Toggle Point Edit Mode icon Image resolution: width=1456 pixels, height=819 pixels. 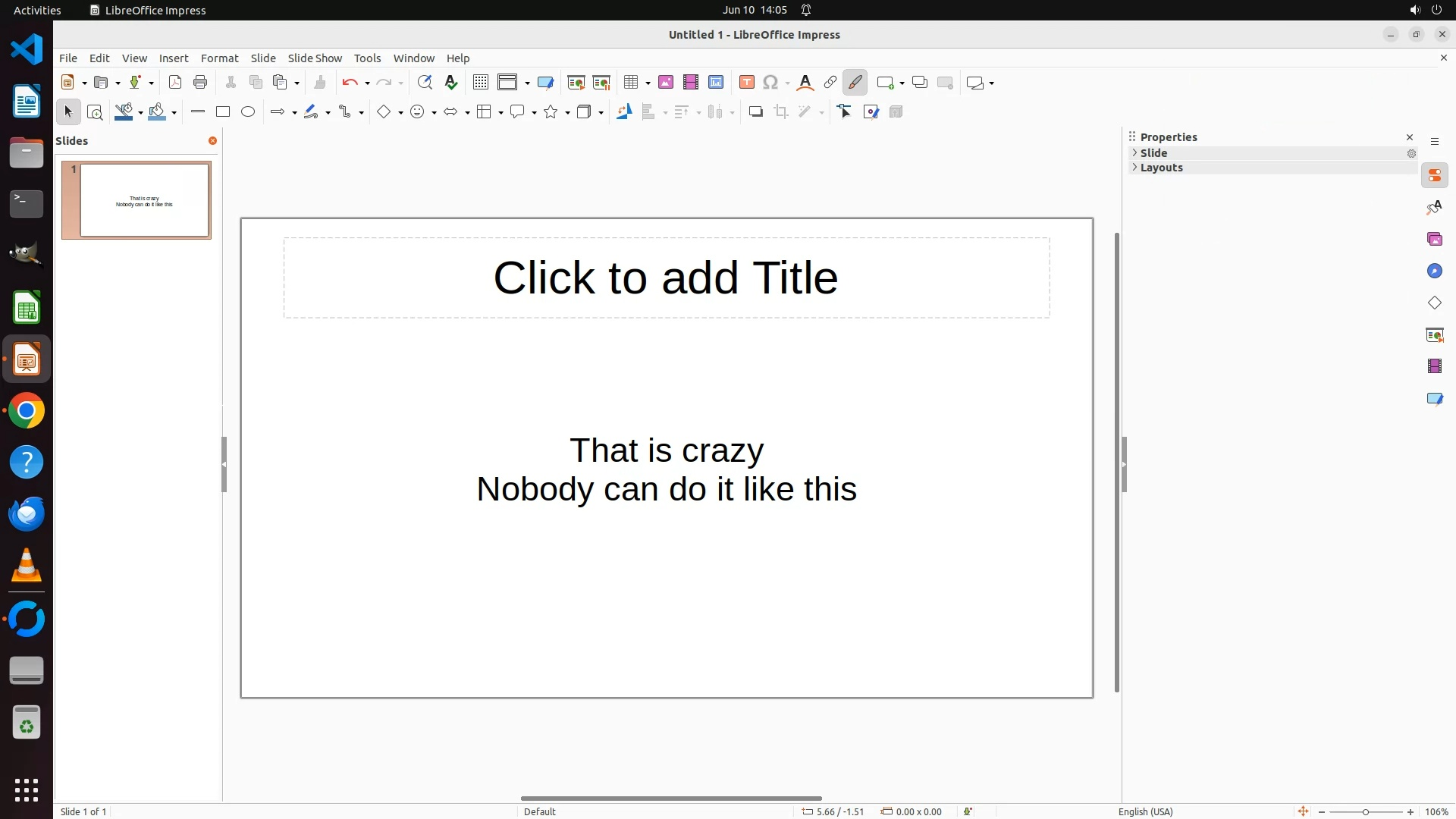click(845, 112)
